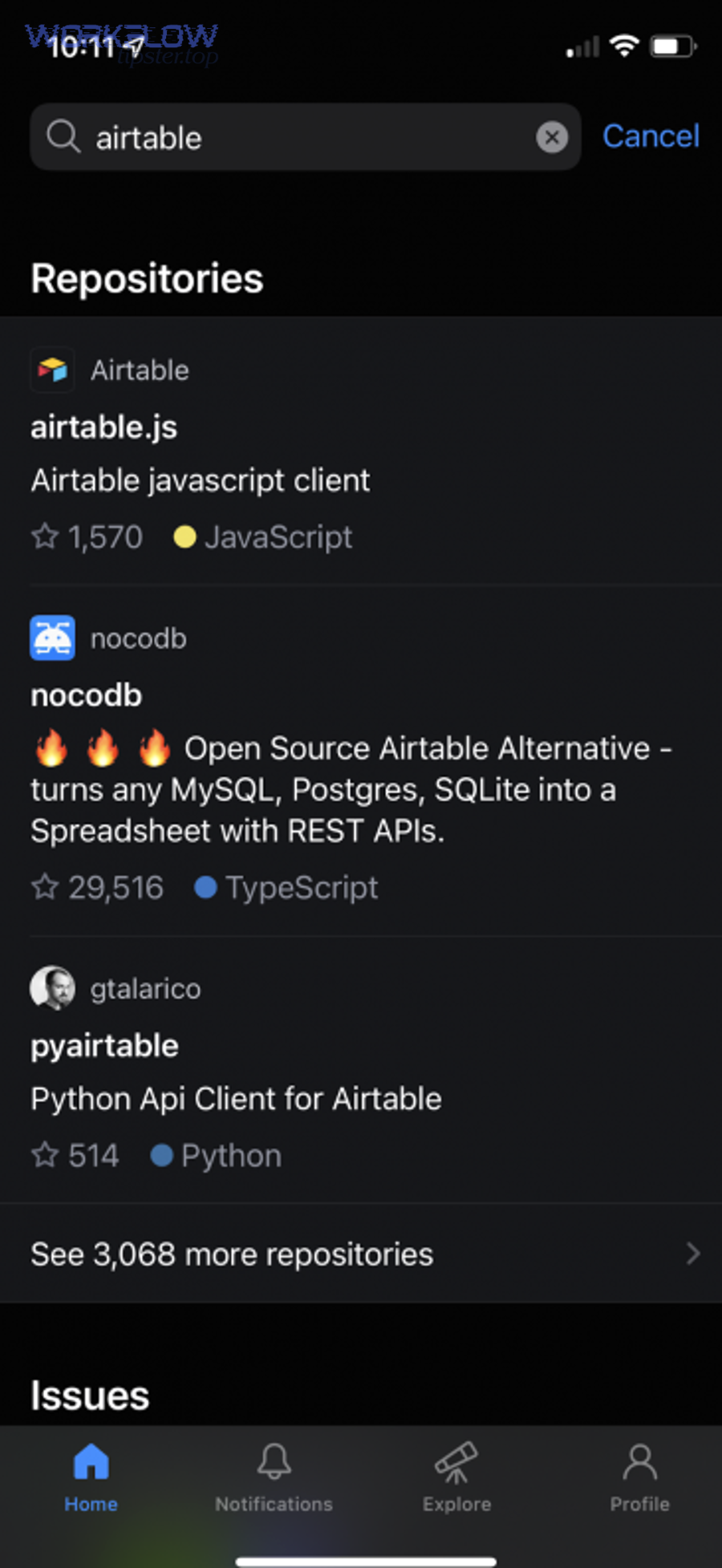Tap the star icon for nocodb

(x=45, y=886)
